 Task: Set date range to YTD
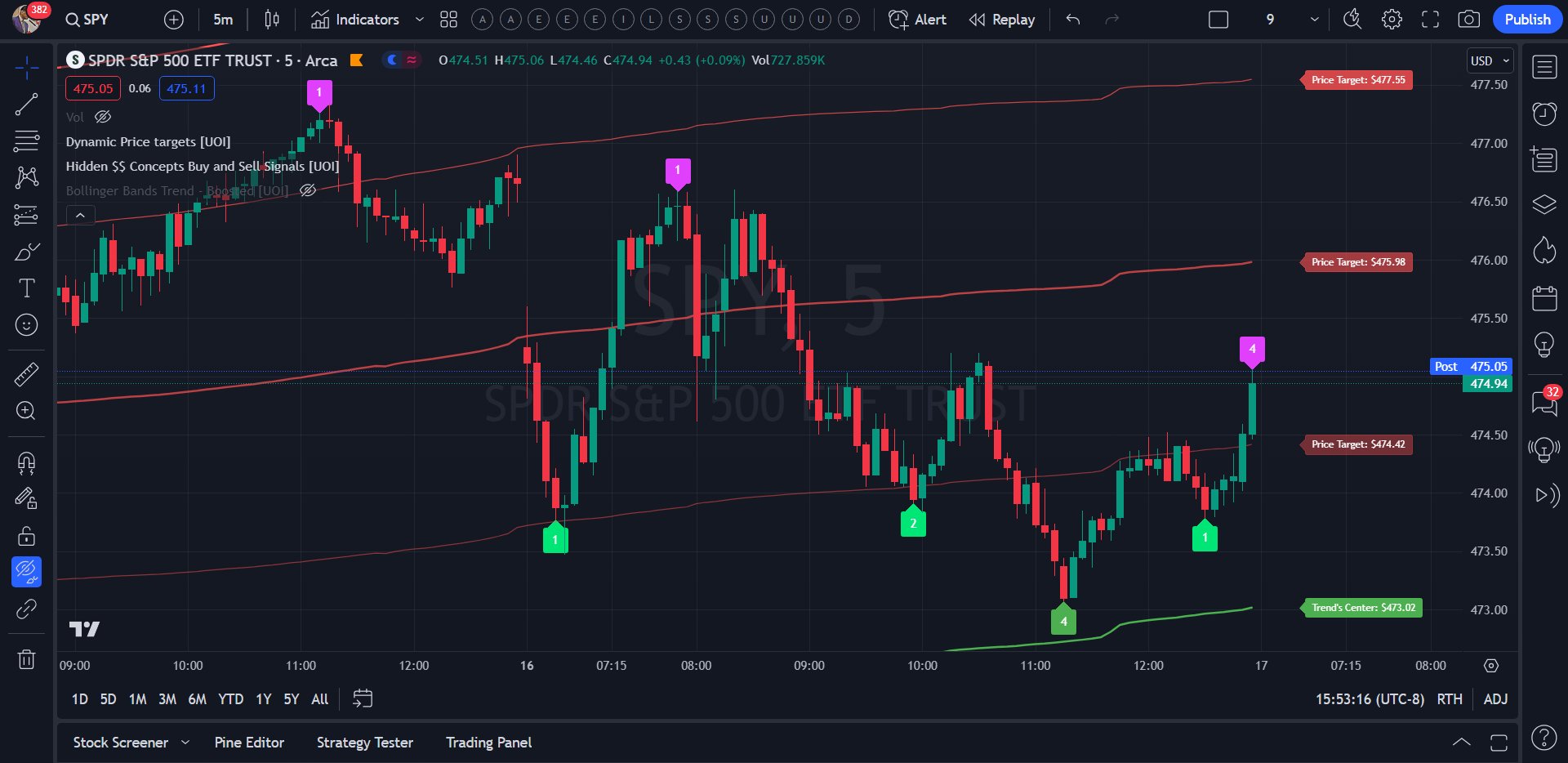click(x=231, y=699)
